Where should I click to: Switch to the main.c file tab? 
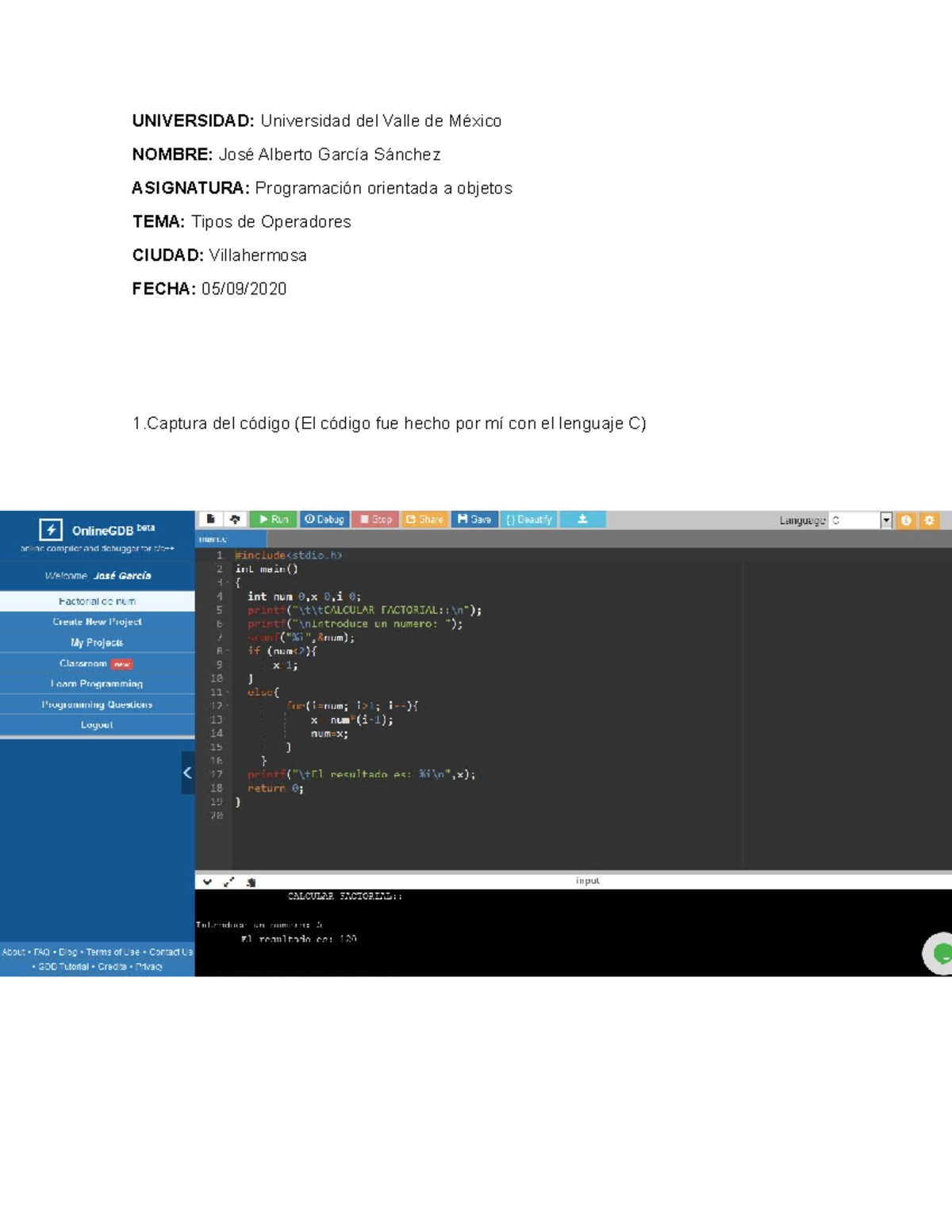(213, 539)
